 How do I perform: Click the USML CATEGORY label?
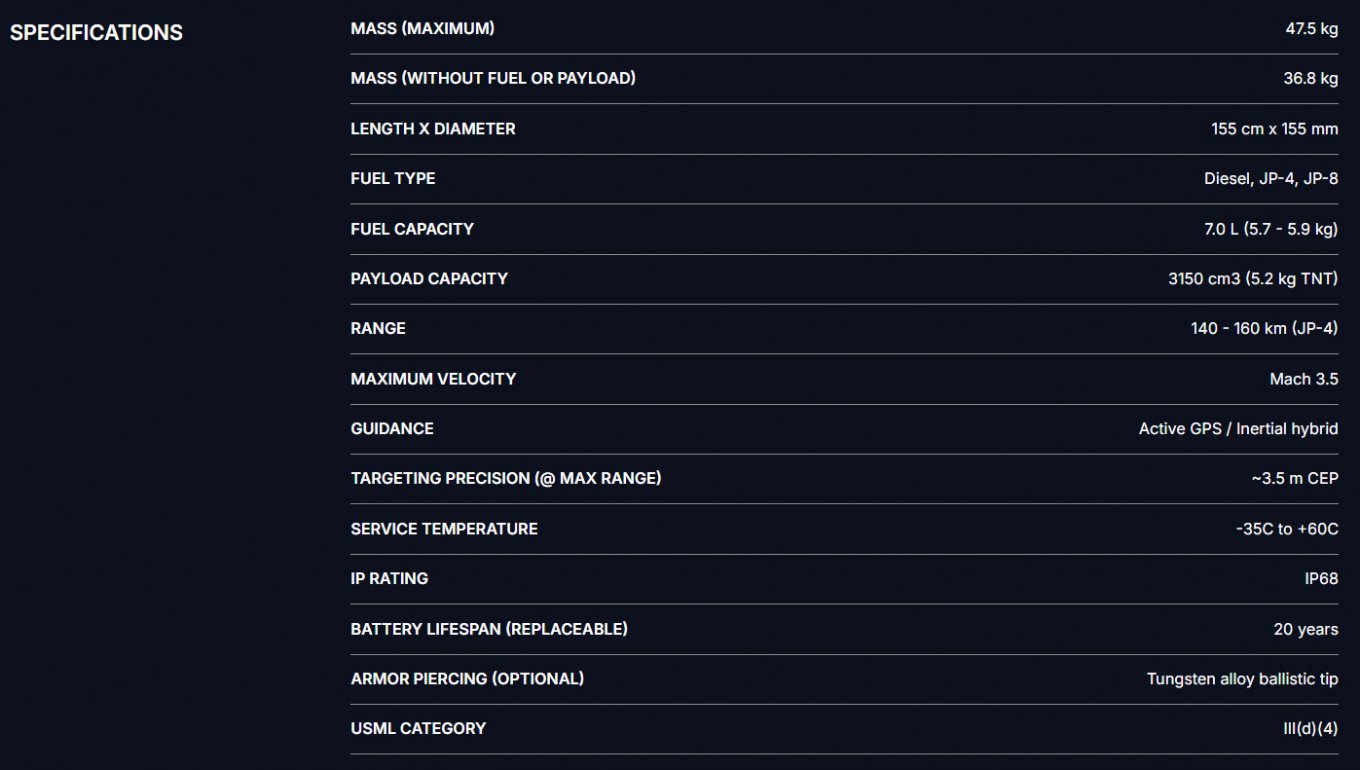click(418, 729)
